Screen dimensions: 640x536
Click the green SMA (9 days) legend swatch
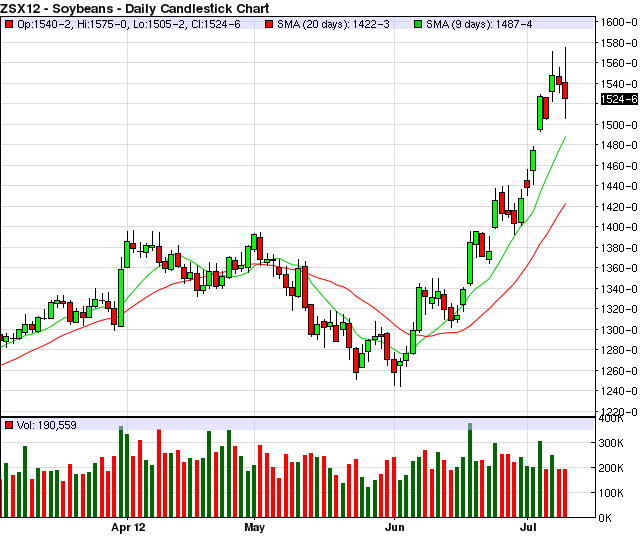[418, 24]
